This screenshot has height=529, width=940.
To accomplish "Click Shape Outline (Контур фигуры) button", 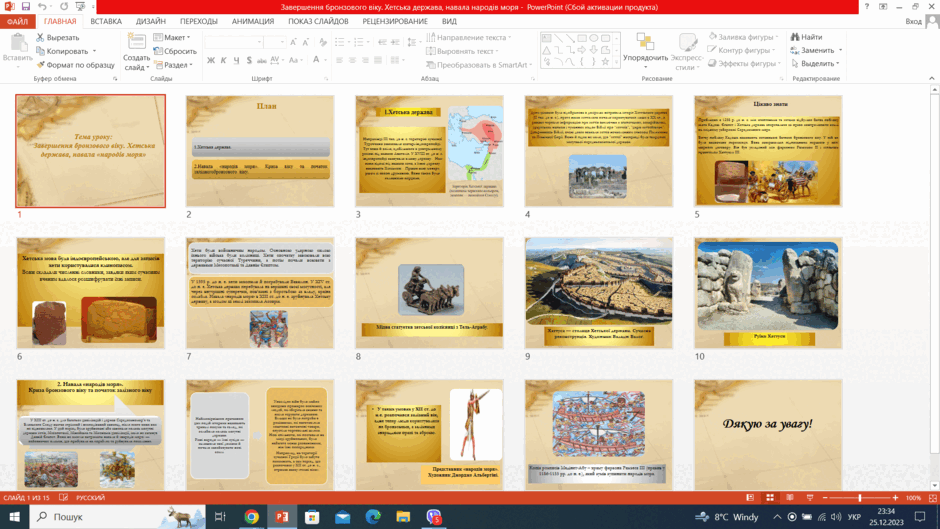I will (x=742, y=50).
